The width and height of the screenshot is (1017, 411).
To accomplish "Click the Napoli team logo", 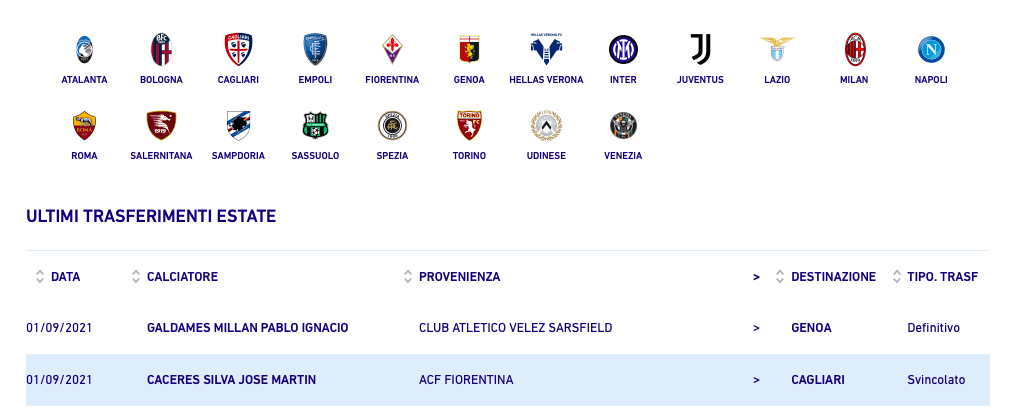I will [931, 49].
